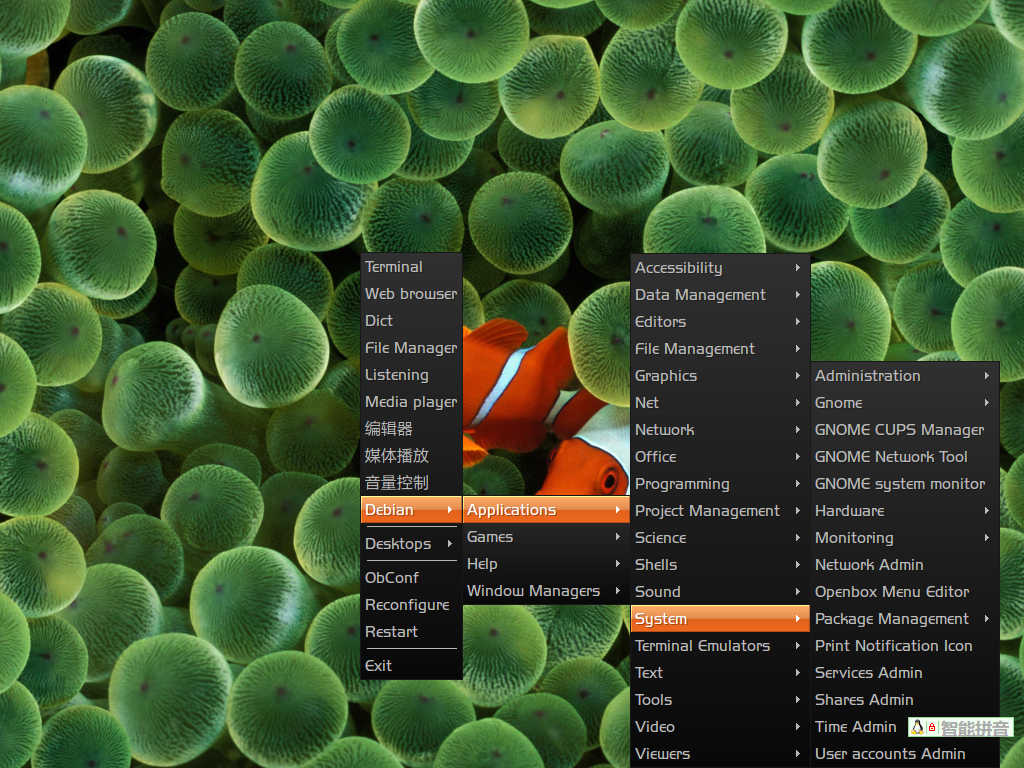1024x768 pixels.
Task: Open the Administration submenu under System
Action: [x=905, y=376]
